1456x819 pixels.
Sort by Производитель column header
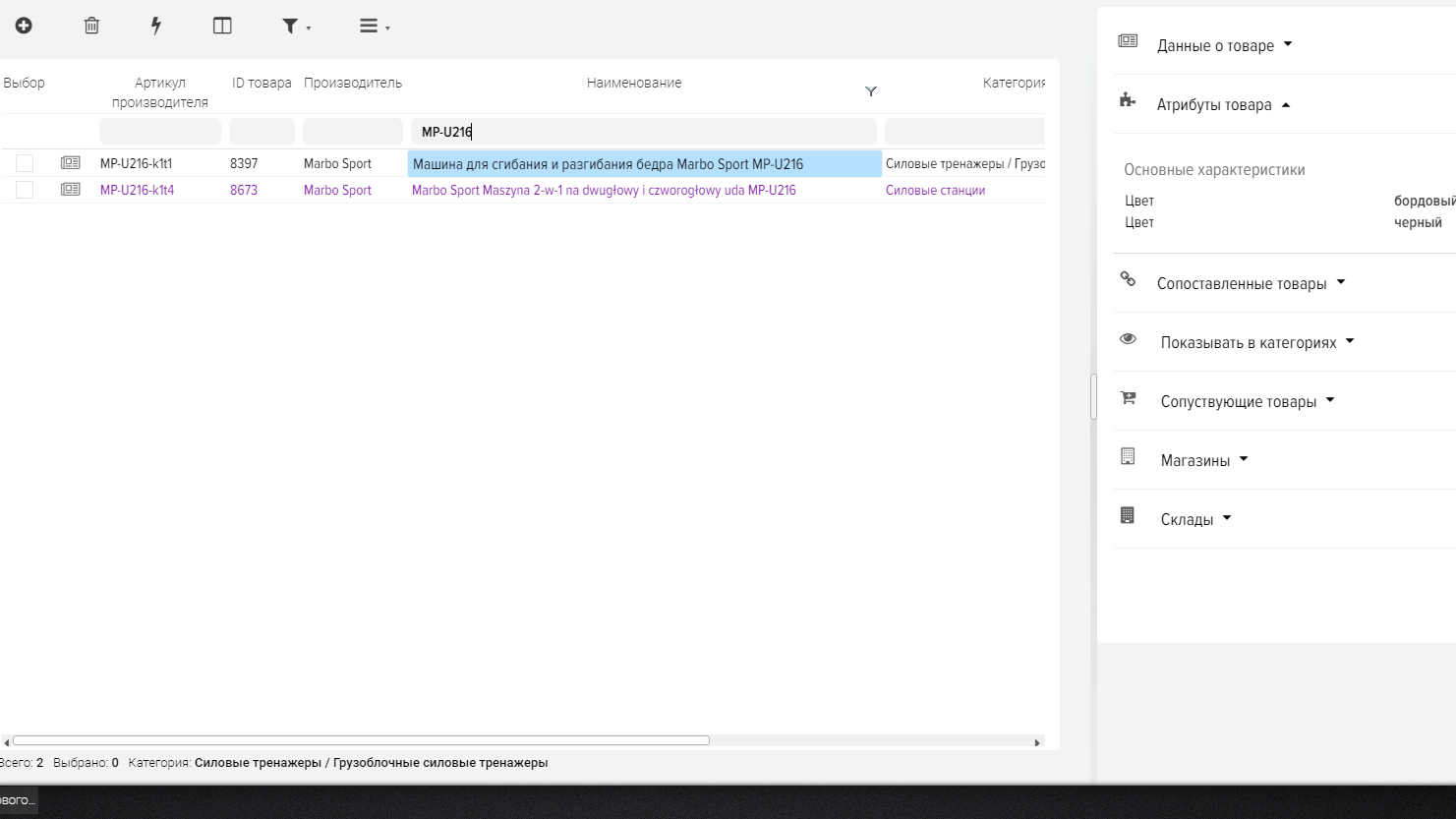[x=353, y=83]
